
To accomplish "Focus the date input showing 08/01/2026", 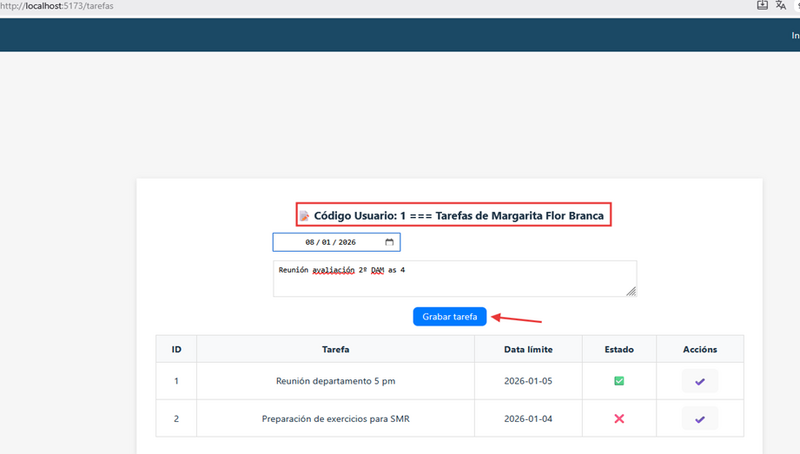I will [336, 242].
